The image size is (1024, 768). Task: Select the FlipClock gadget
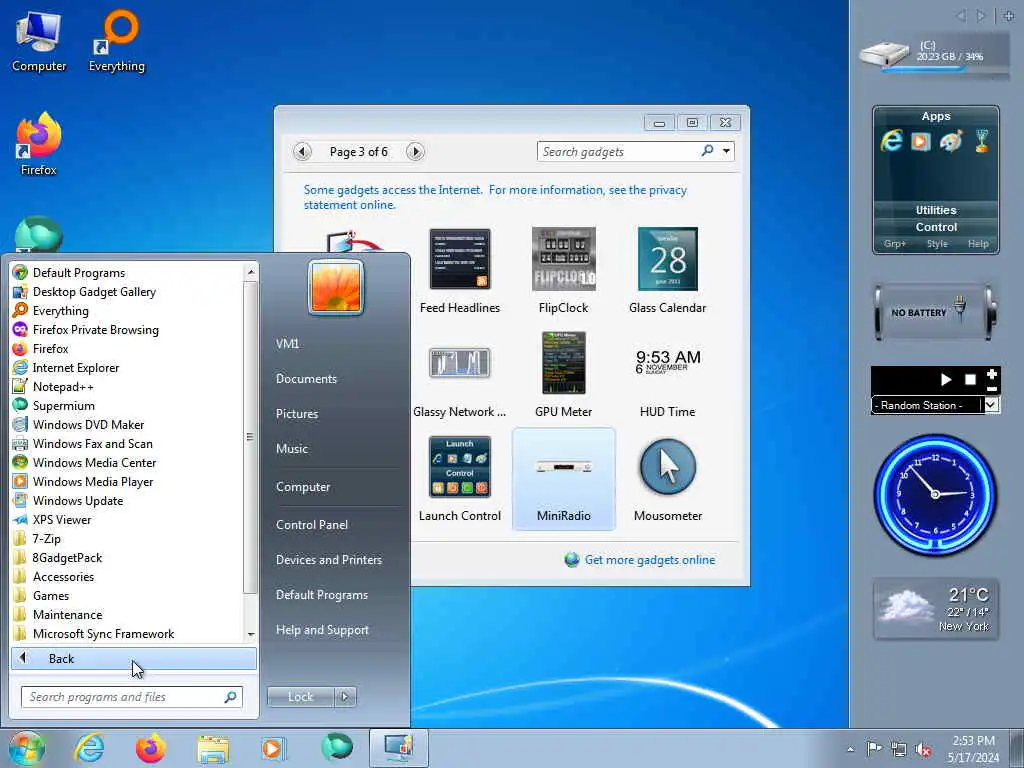coord(564,271)
